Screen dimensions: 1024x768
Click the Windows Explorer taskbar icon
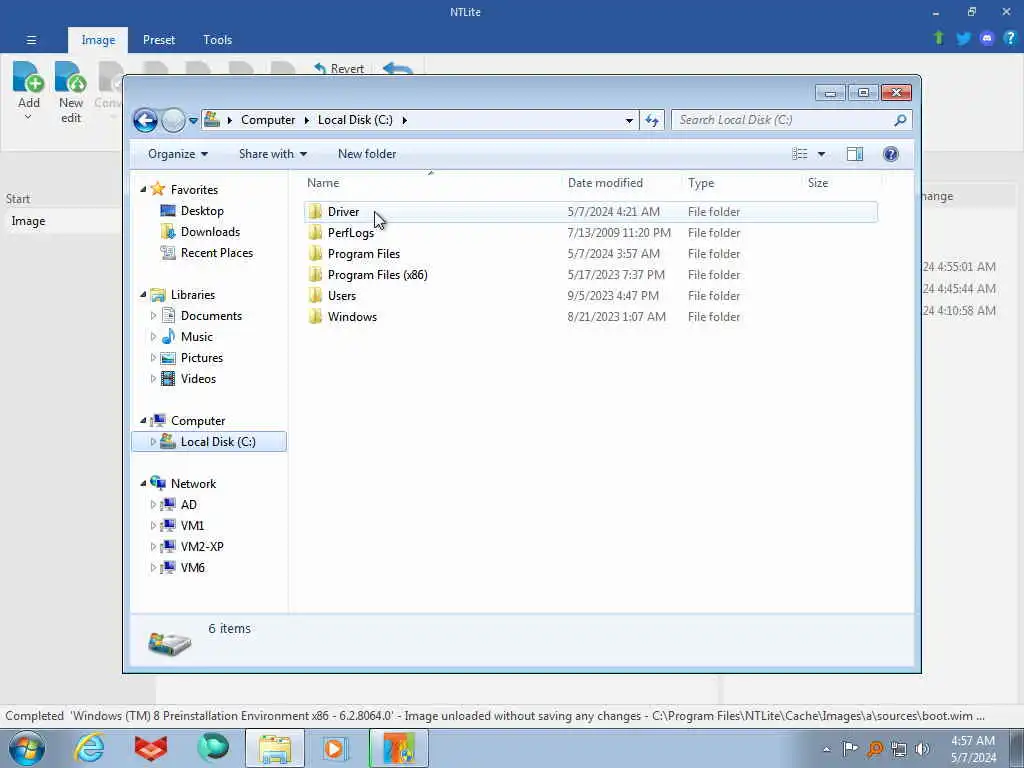(275, 748)
